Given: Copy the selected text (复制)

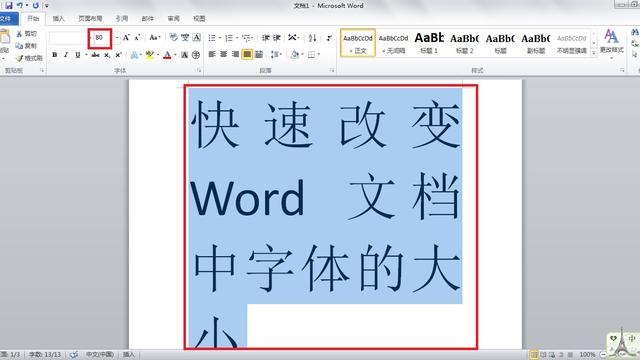Looking at the screenshot, I should [27, 46].
